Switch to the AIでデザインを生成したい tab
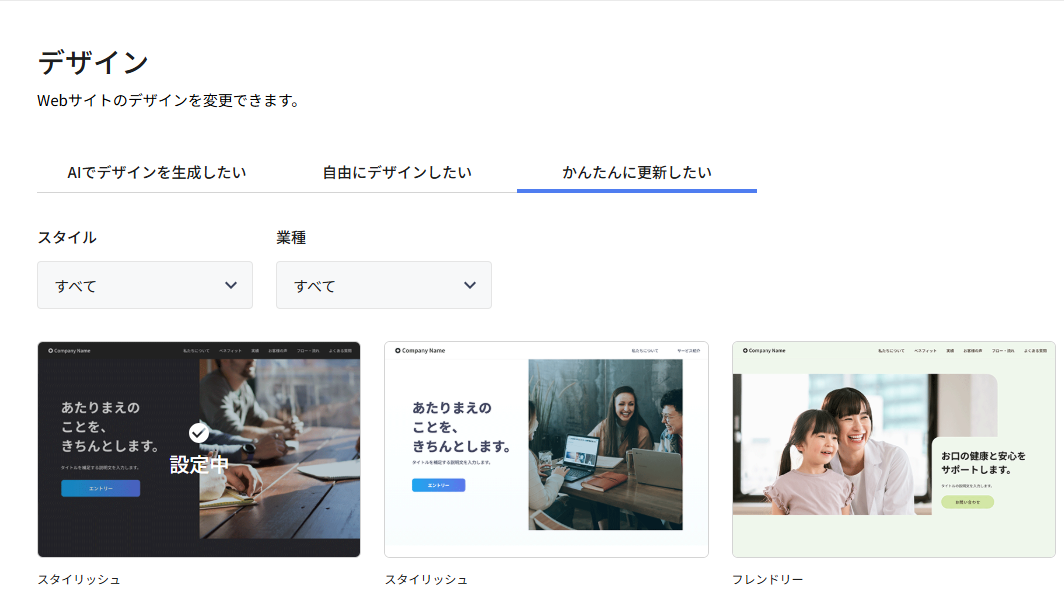The image size is (1064, 616). click(x=156, y=172)
